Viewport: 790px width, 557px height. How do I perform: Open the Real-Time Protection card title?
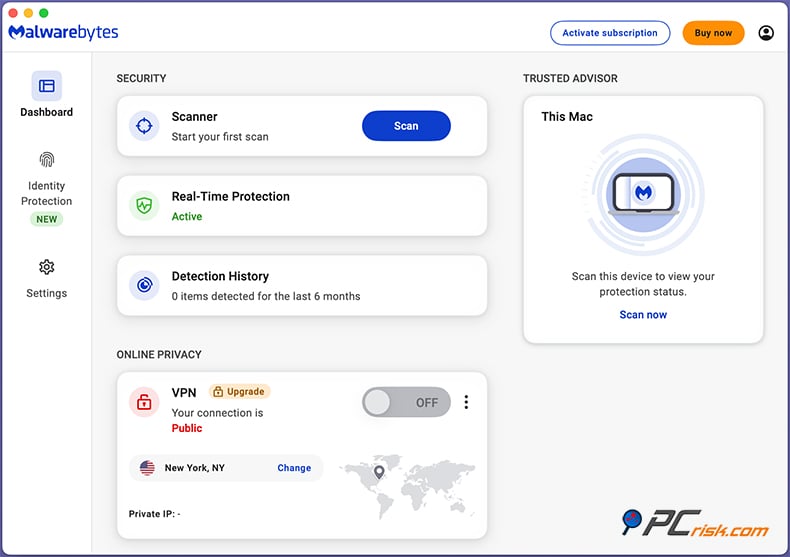(231, 196)
